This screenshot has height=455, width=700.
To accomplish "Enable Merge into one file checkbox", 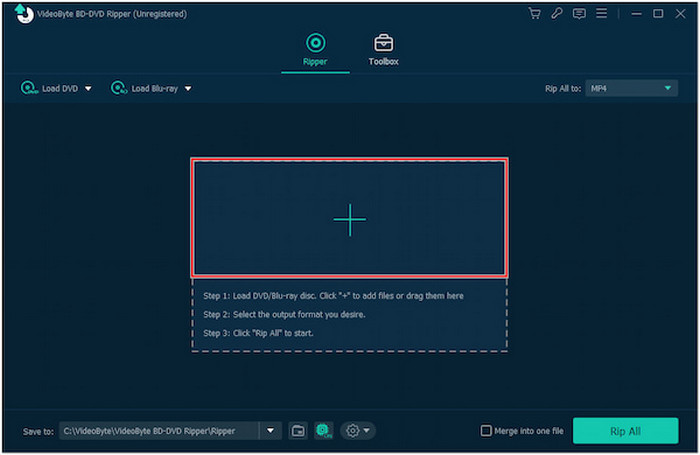I will [486, 431].
